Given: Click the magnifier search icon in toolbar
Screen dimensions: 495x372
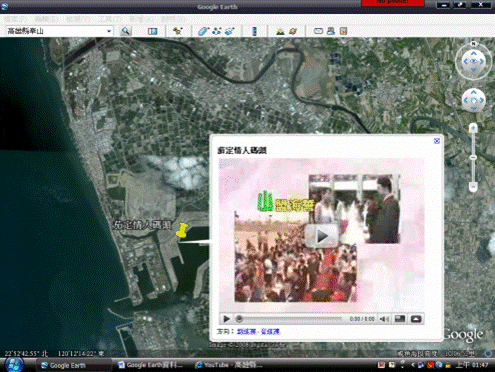Looking at the screenshot, I should coord(126,31).
